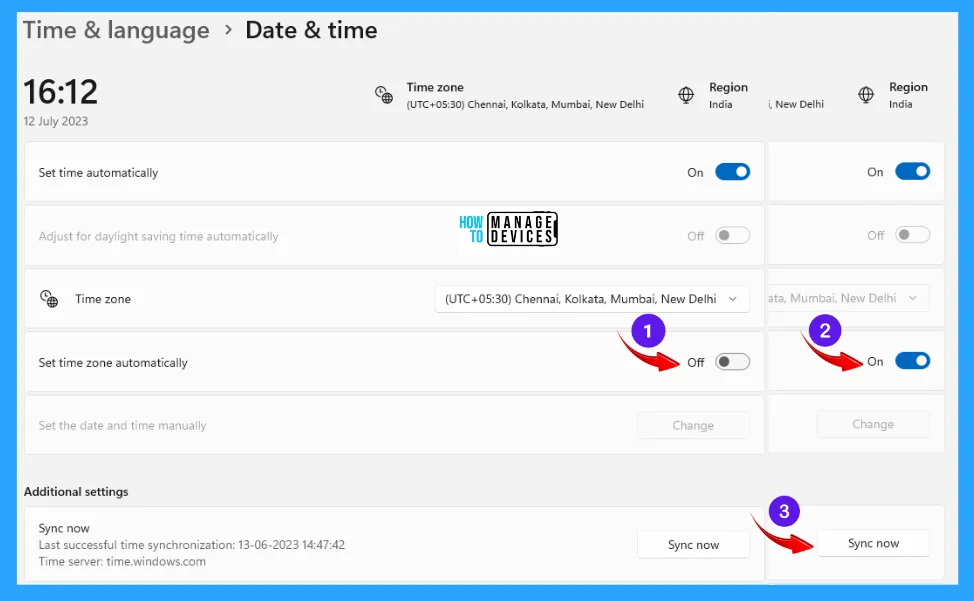Select the Date & time breadcrumb title
This screenshot has width=974, height=601.
point(311,30)
